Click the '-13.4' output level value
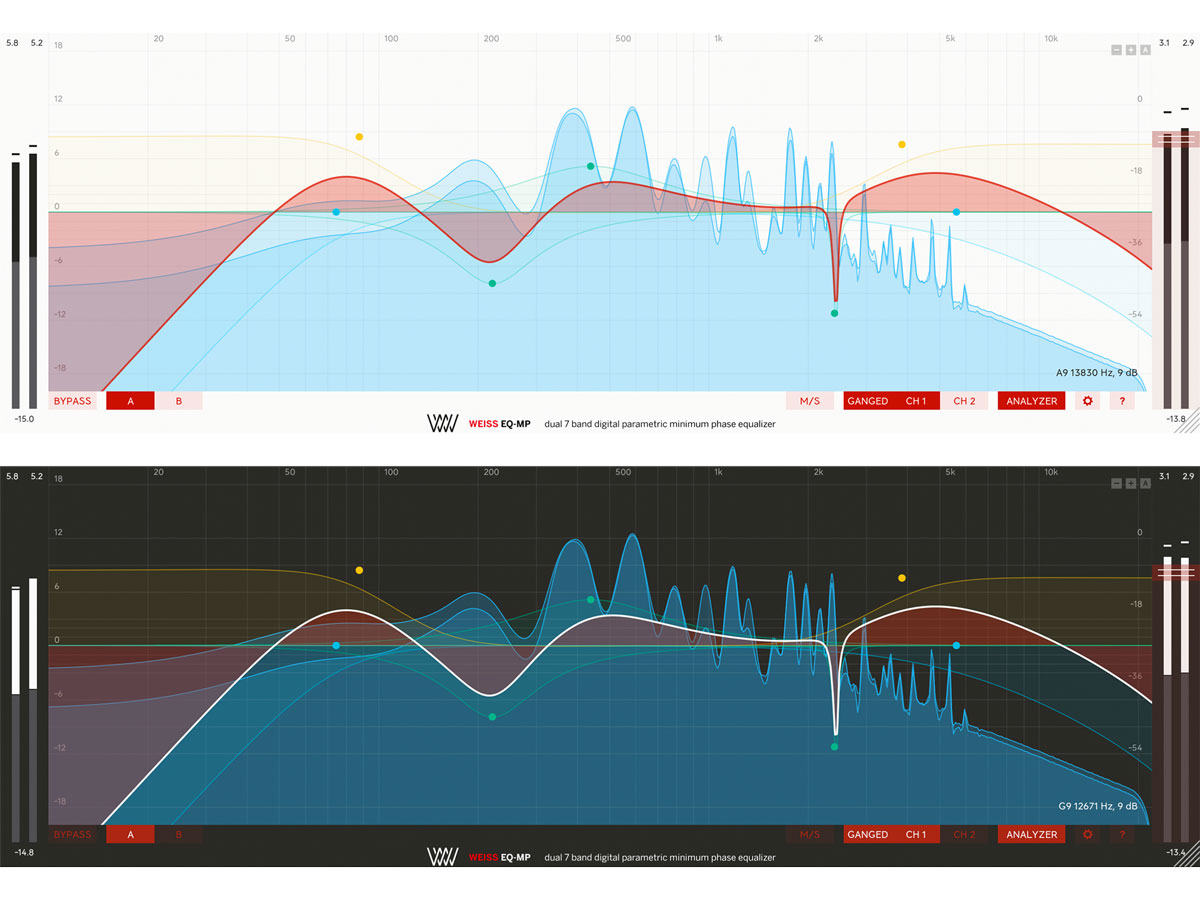 pos(1174,853)
